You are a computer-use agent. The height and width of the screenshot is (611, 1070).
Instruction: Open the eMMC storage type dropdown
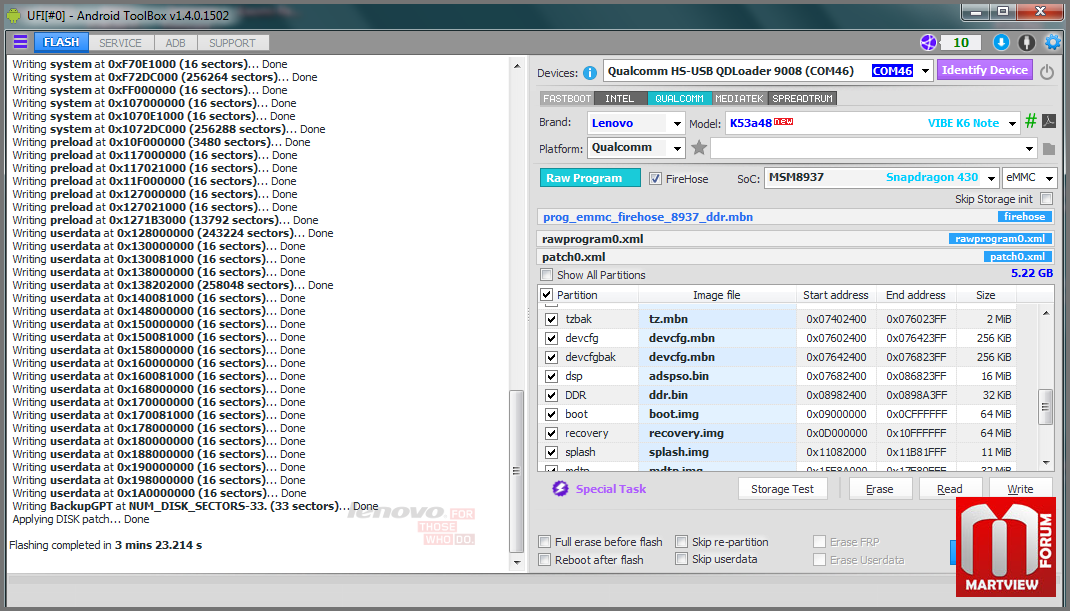(x=1046, y=178)
